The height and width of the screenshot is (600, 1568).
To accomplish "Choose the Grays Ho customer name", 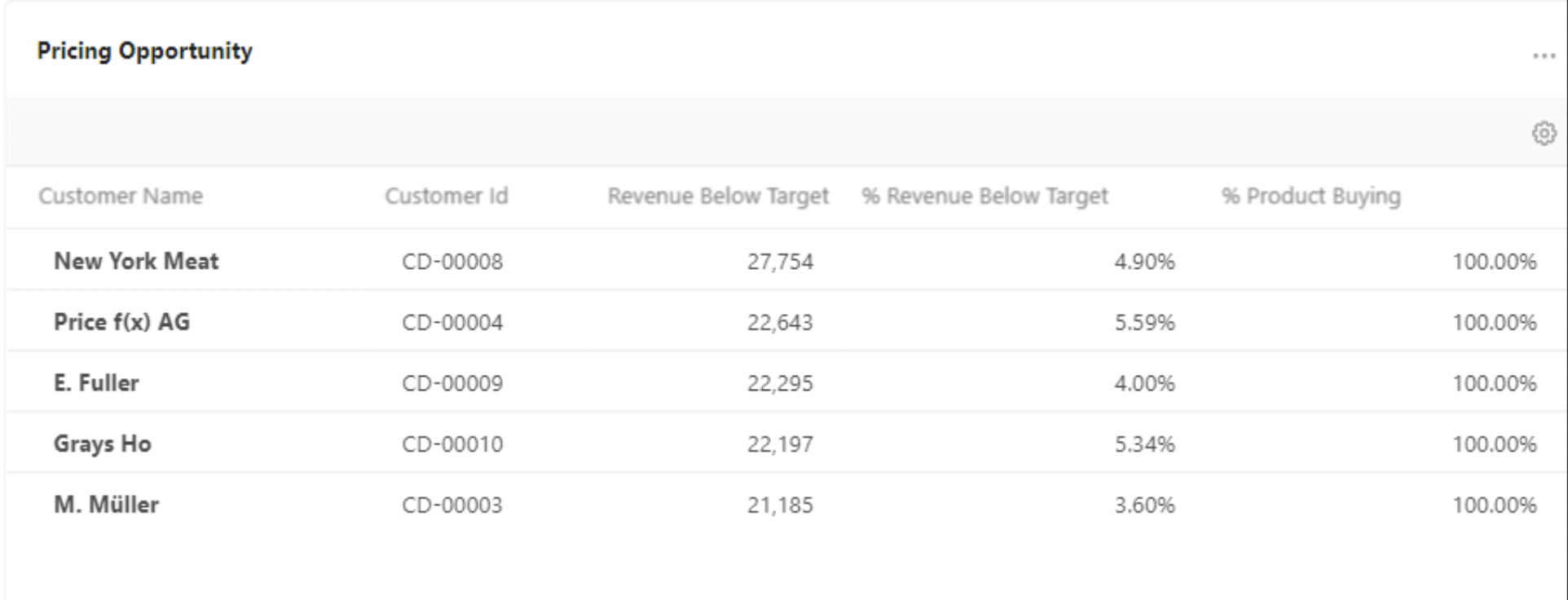I will (103, 444).
